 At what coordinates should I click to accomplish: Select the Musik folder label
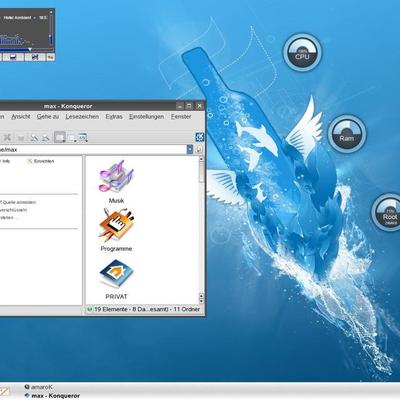point(116,200)
